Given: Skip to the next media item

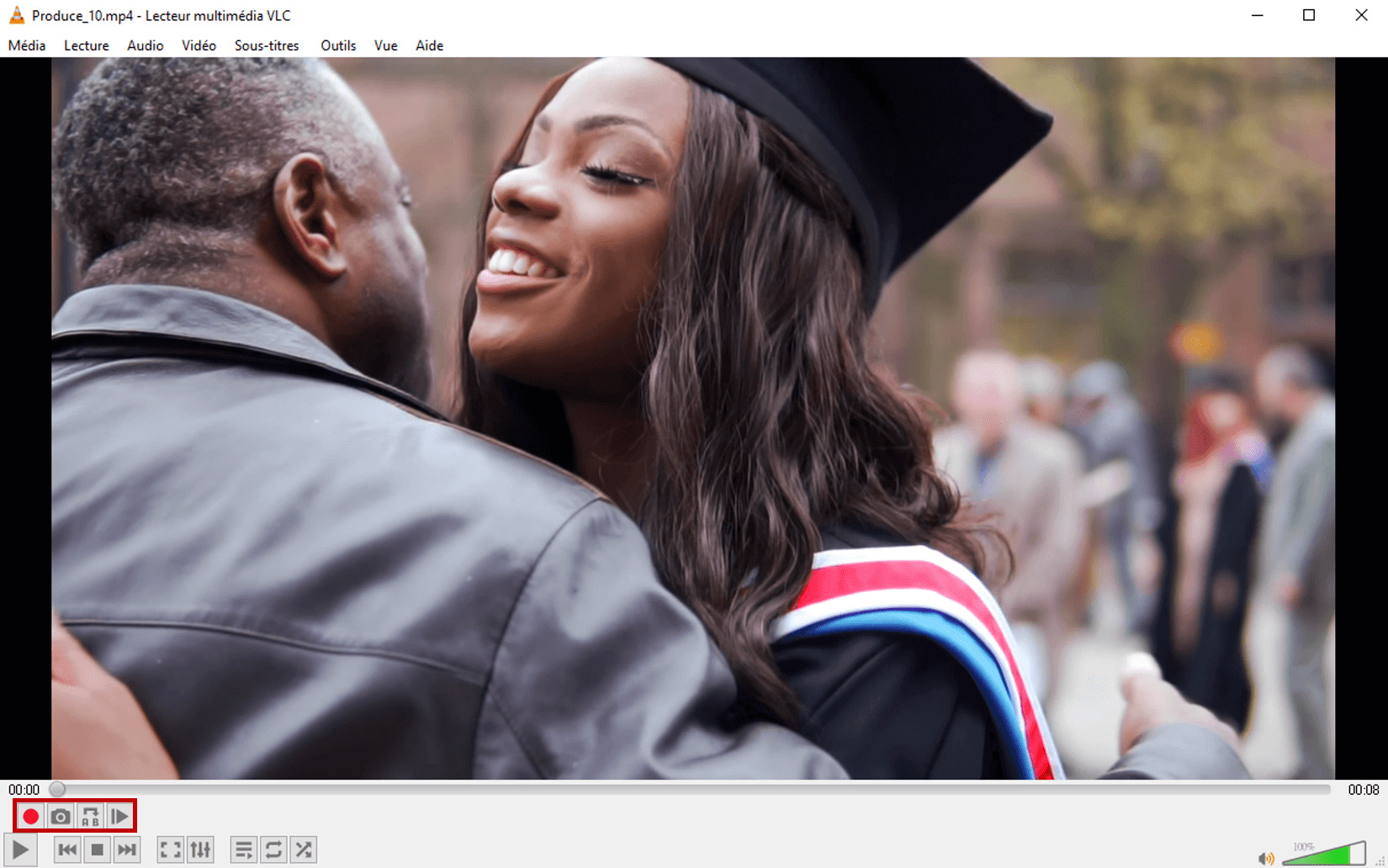Looking at the screenshot, I should (x=127, y=849).
